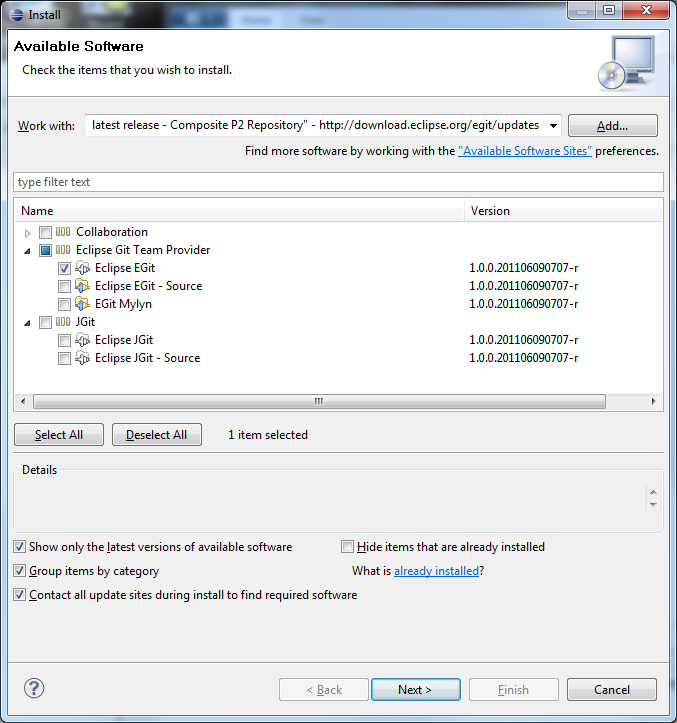
Task: Collapse the Eclipse Git Team Provider node
Action: 27,251
